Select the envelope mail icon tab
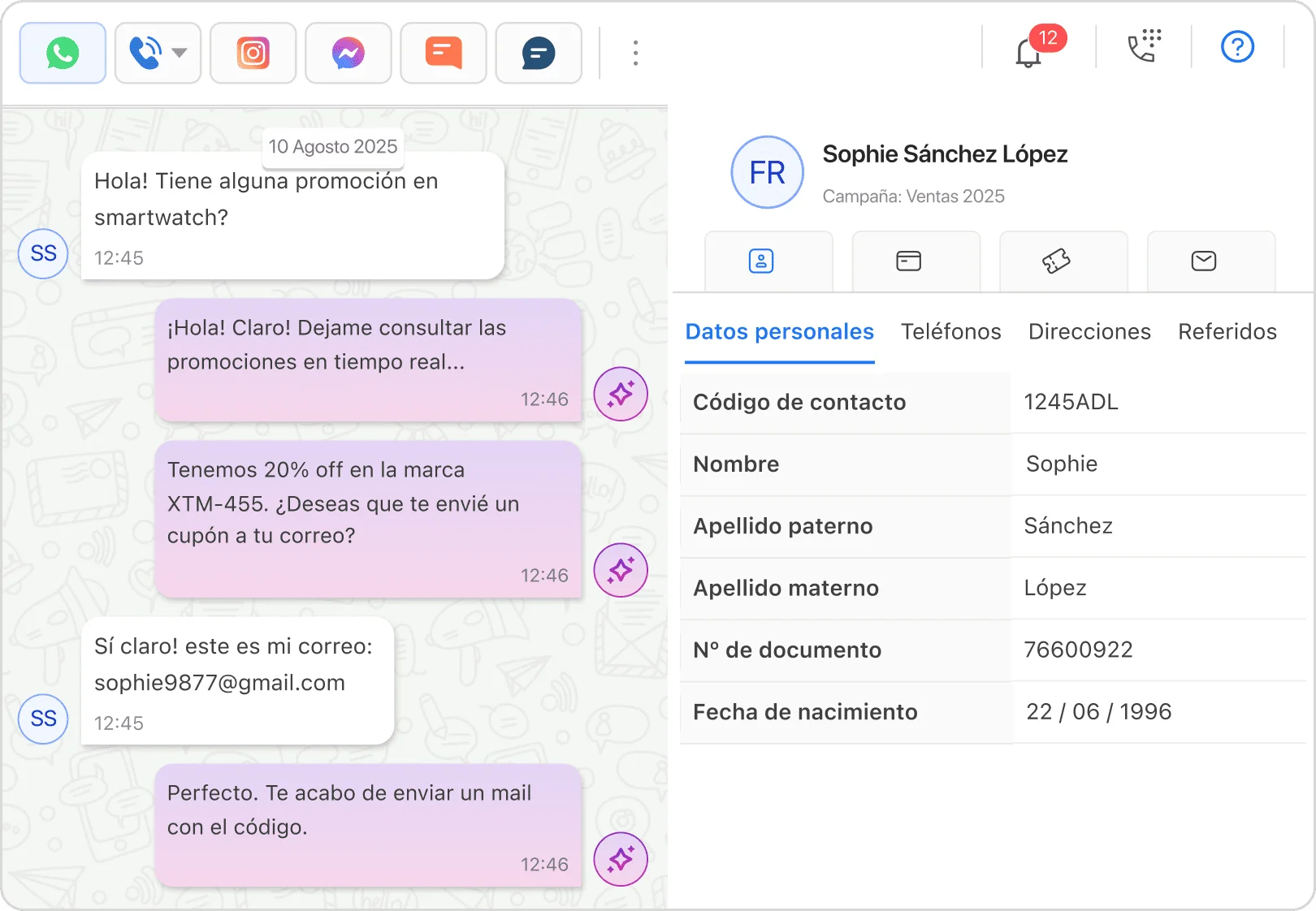This screenshot has width=1316, height=911. [1210, 261]
